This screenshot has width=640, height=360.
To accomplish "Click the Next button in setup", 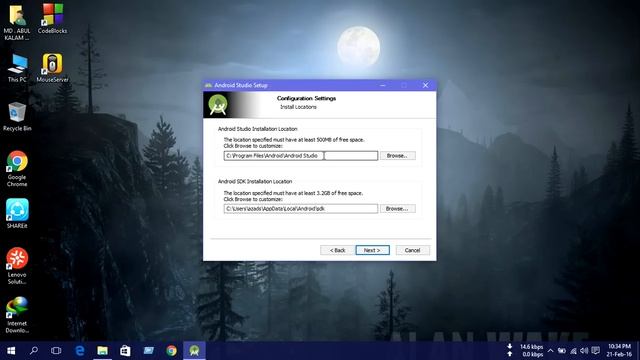I will (372, 250).
